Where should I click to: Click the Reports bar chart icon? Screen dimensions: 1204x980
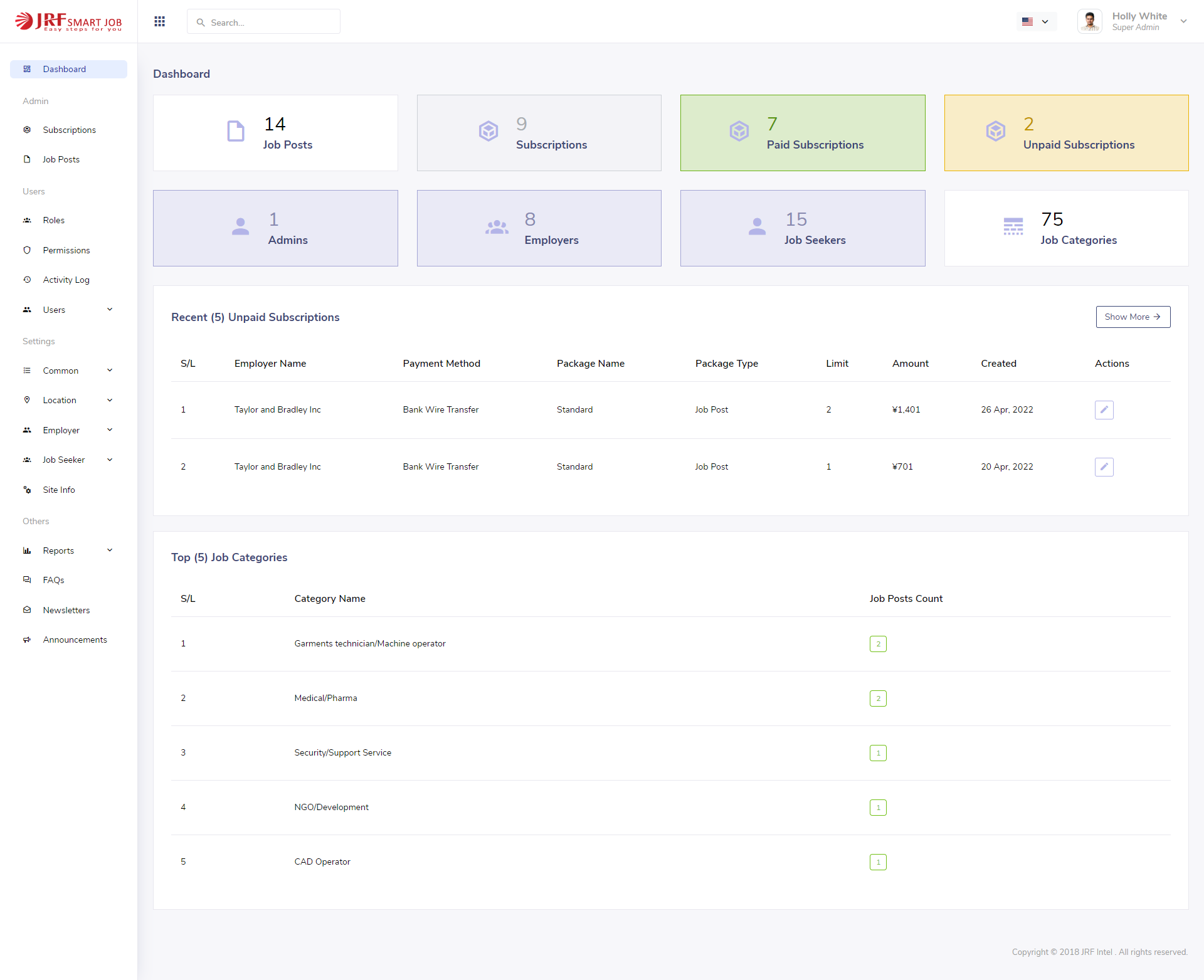coord(27,551)
